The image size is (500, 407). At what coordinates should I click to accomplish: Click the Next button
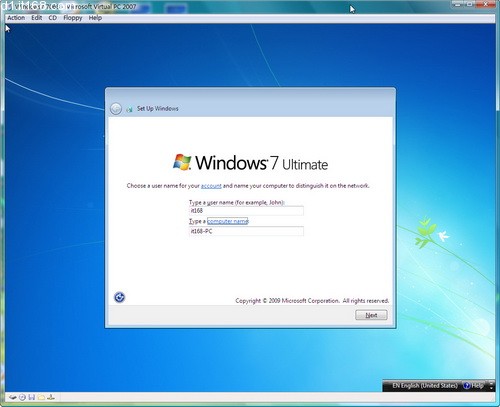click(x=371, y=315)
